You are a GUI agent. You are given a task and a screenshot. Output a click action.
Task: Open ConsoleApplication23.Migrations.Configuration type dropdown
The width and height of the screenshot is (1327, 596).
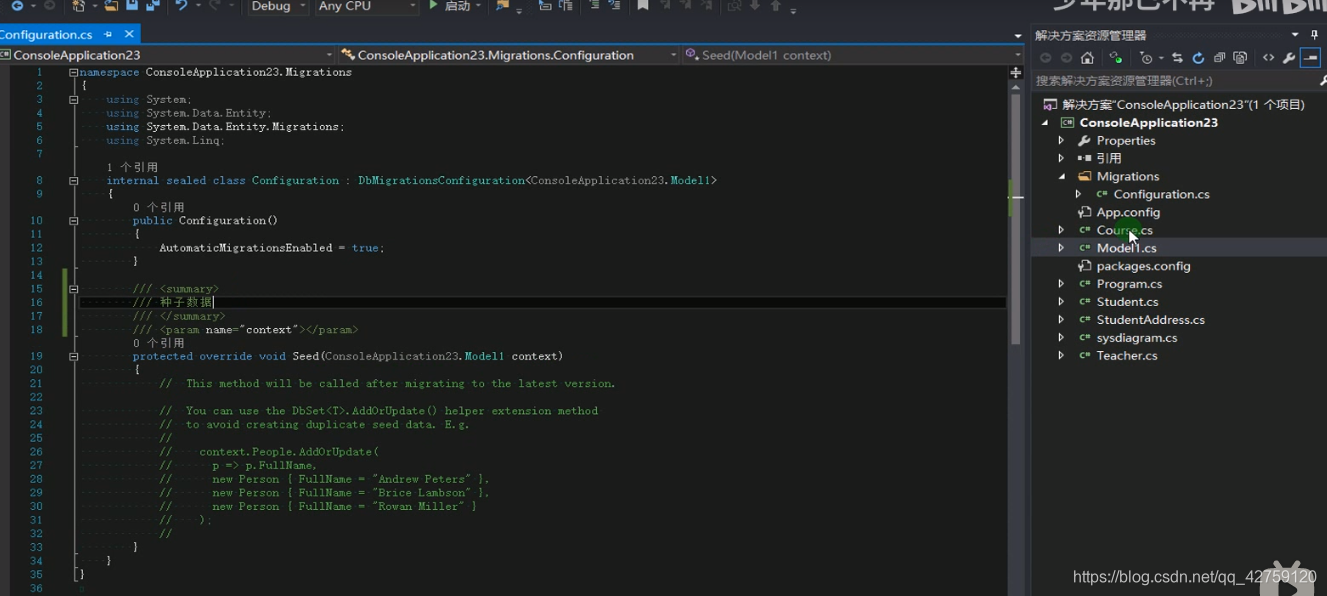pos(508,55)
